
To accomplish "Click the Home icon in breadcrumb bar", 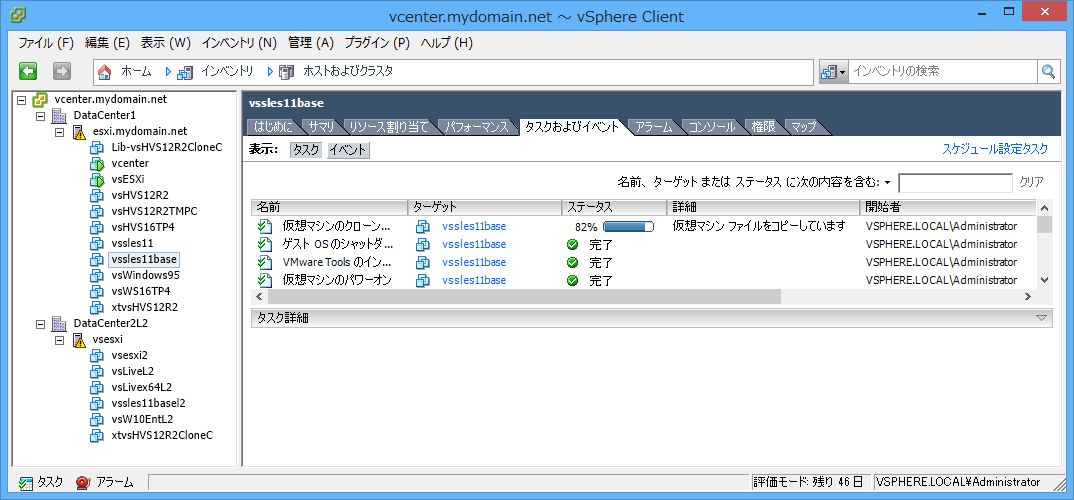I will click(104, 71).
